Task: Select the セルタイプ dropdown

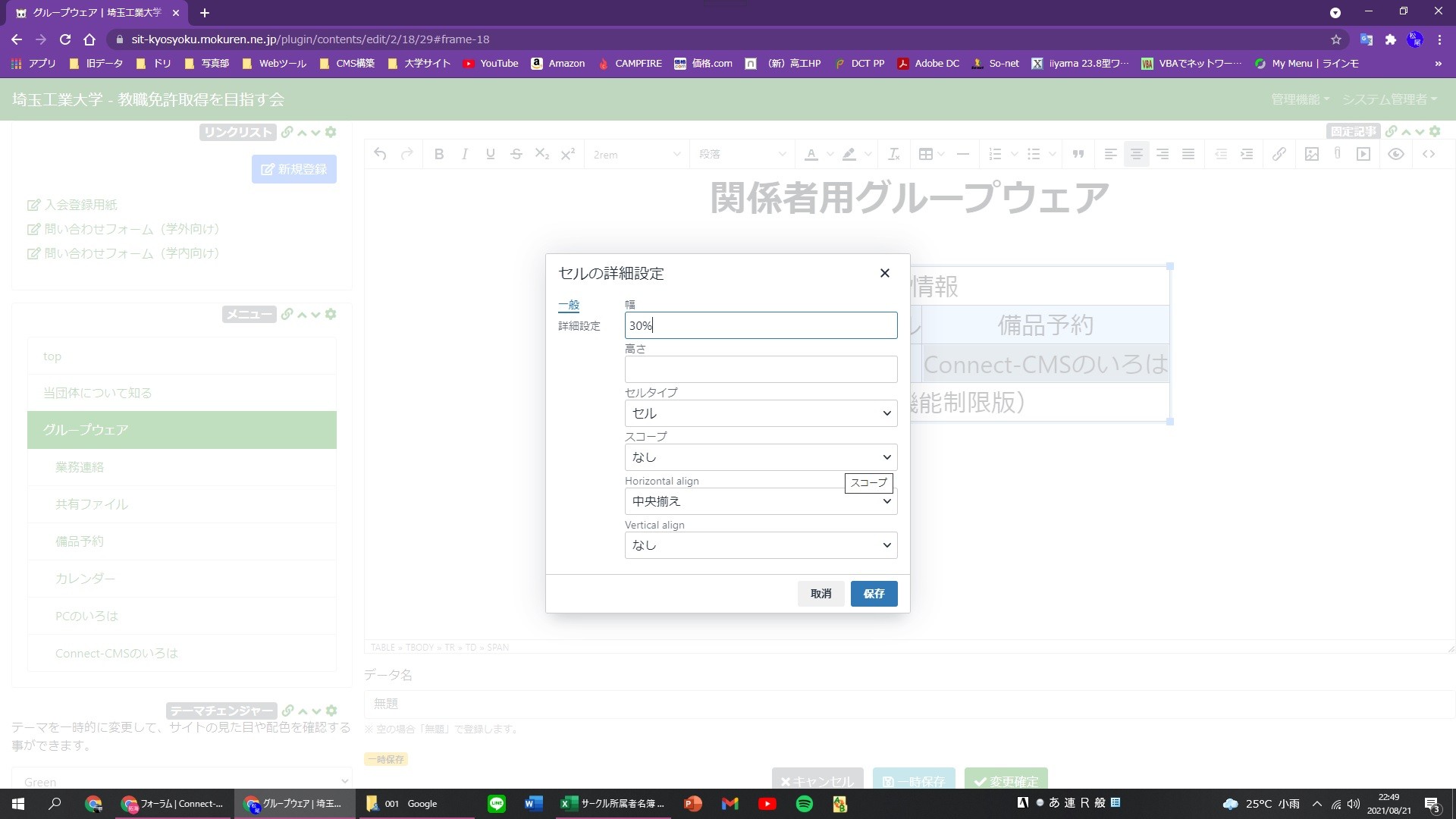Action: coord(759,413)
